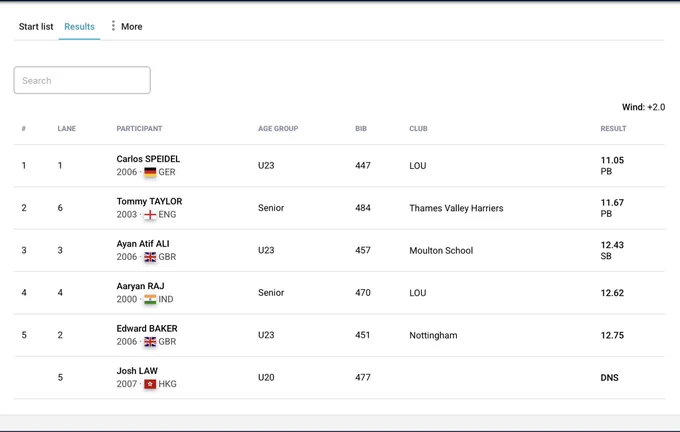Viewport: 680px width, 432px height.
Task: Click the AGE GROUP column header
Action: tap(278, 128)
